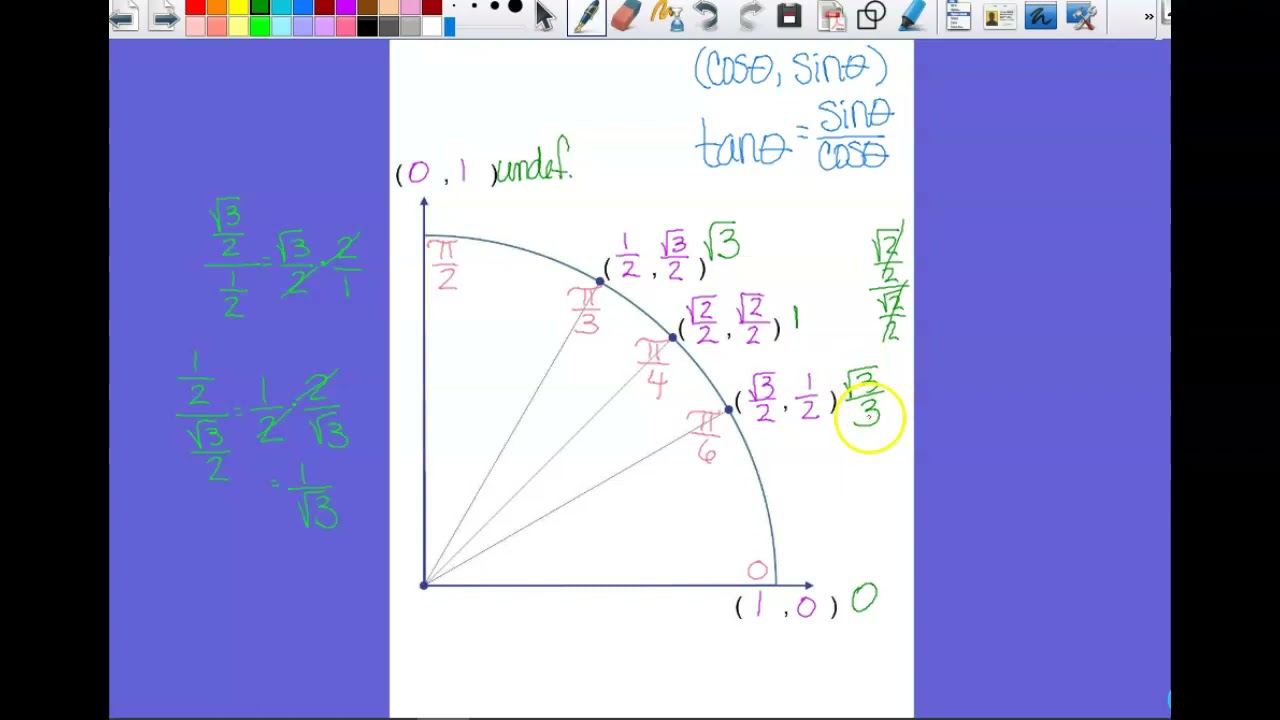Choose the smallest pen thickness dot
This screenshot has height=720, width=1280.
454,5
